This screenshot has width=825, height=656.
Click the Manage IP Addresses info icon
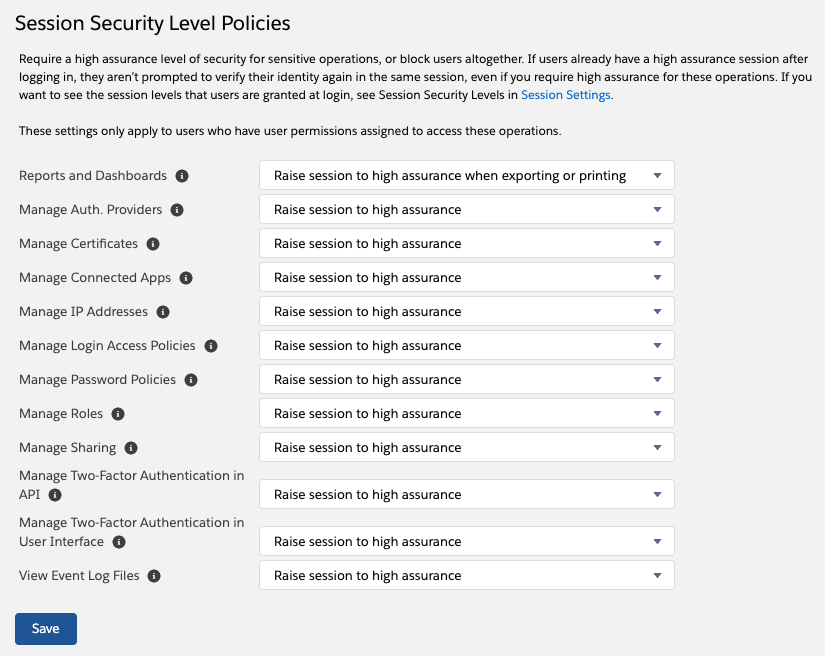point(163,311)
